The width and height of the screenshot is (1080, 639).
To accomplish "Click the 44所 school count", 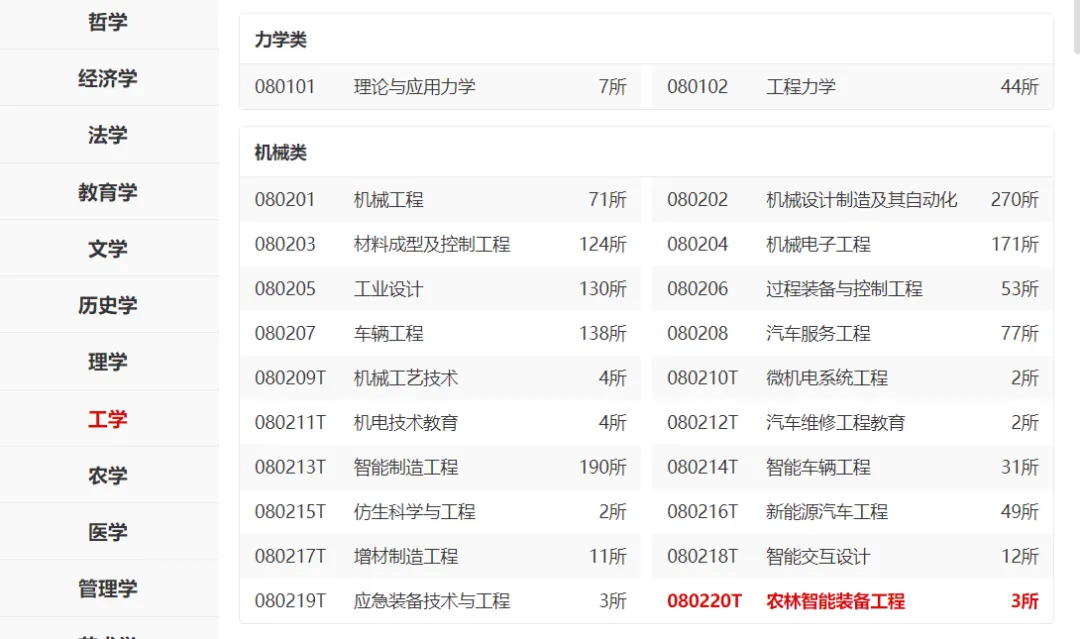I will point(1019,87).
